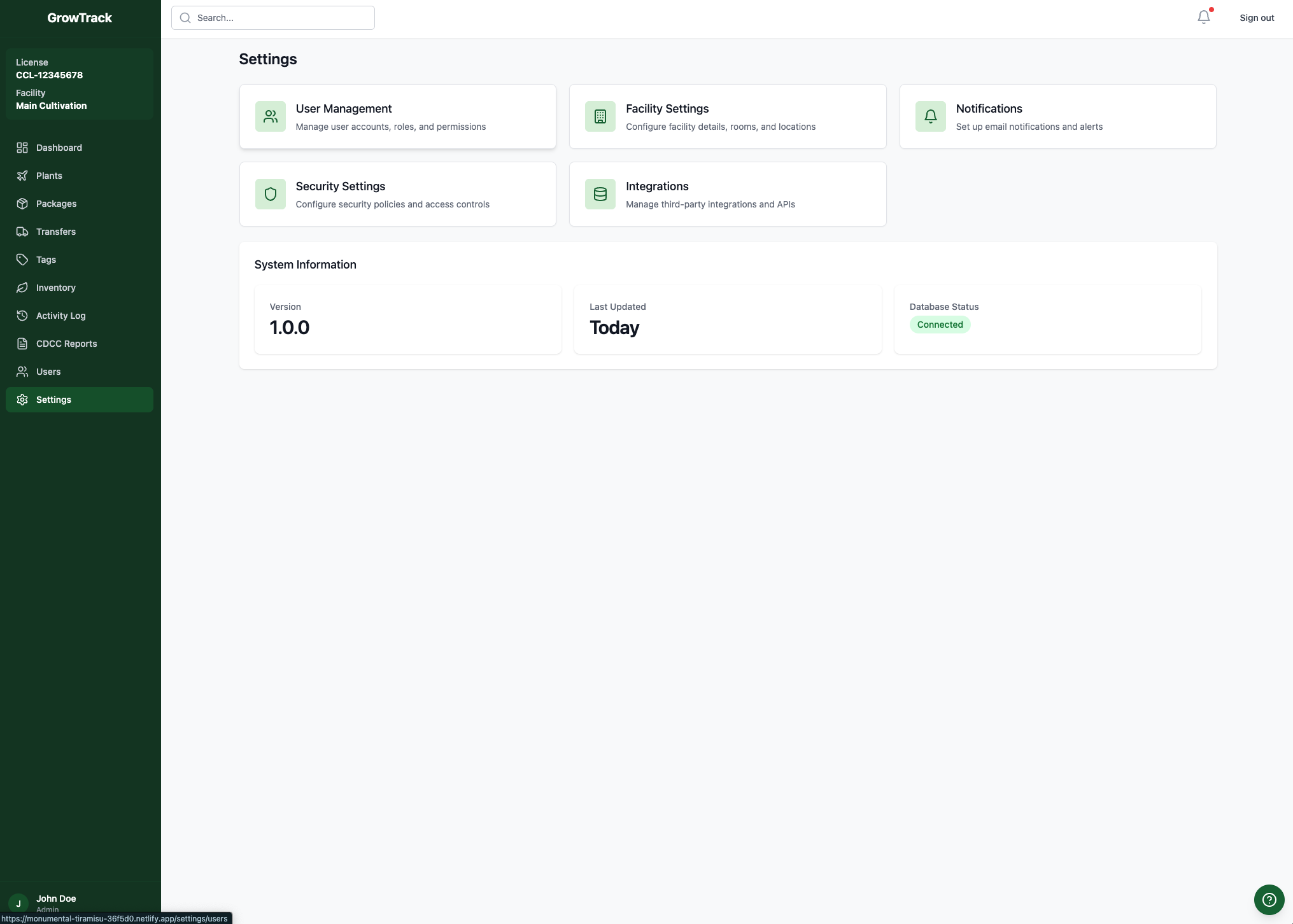Viewport: 1293px width, 924px height.
Task: Click the User Management people icon
Action: point(271,116)
